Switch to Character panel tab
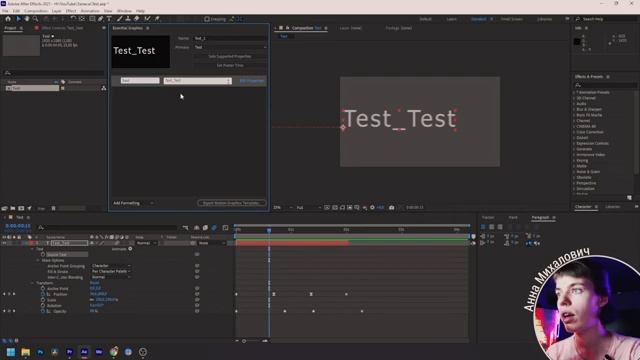 point(583,207)
